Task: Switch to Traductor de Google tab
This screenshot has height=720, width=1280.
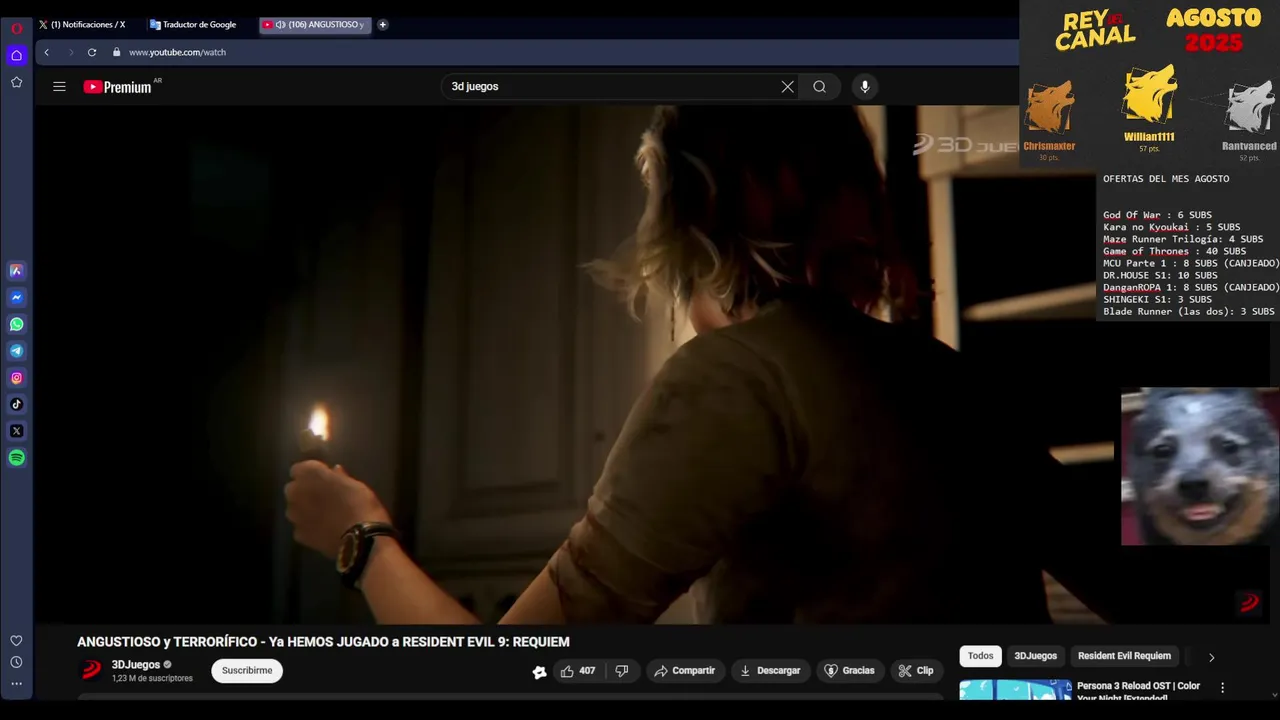Action: point(198,24)
